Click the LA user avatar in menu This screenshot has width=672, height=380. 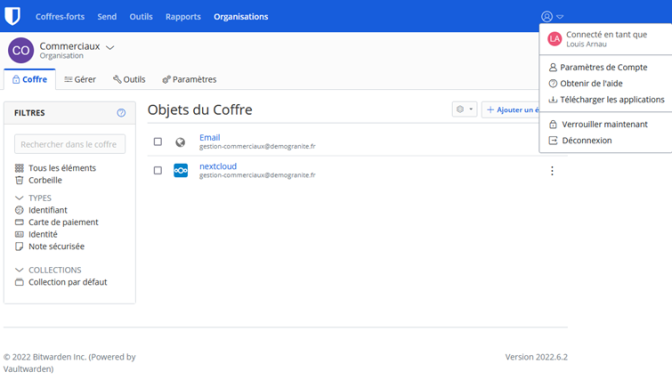555,39
